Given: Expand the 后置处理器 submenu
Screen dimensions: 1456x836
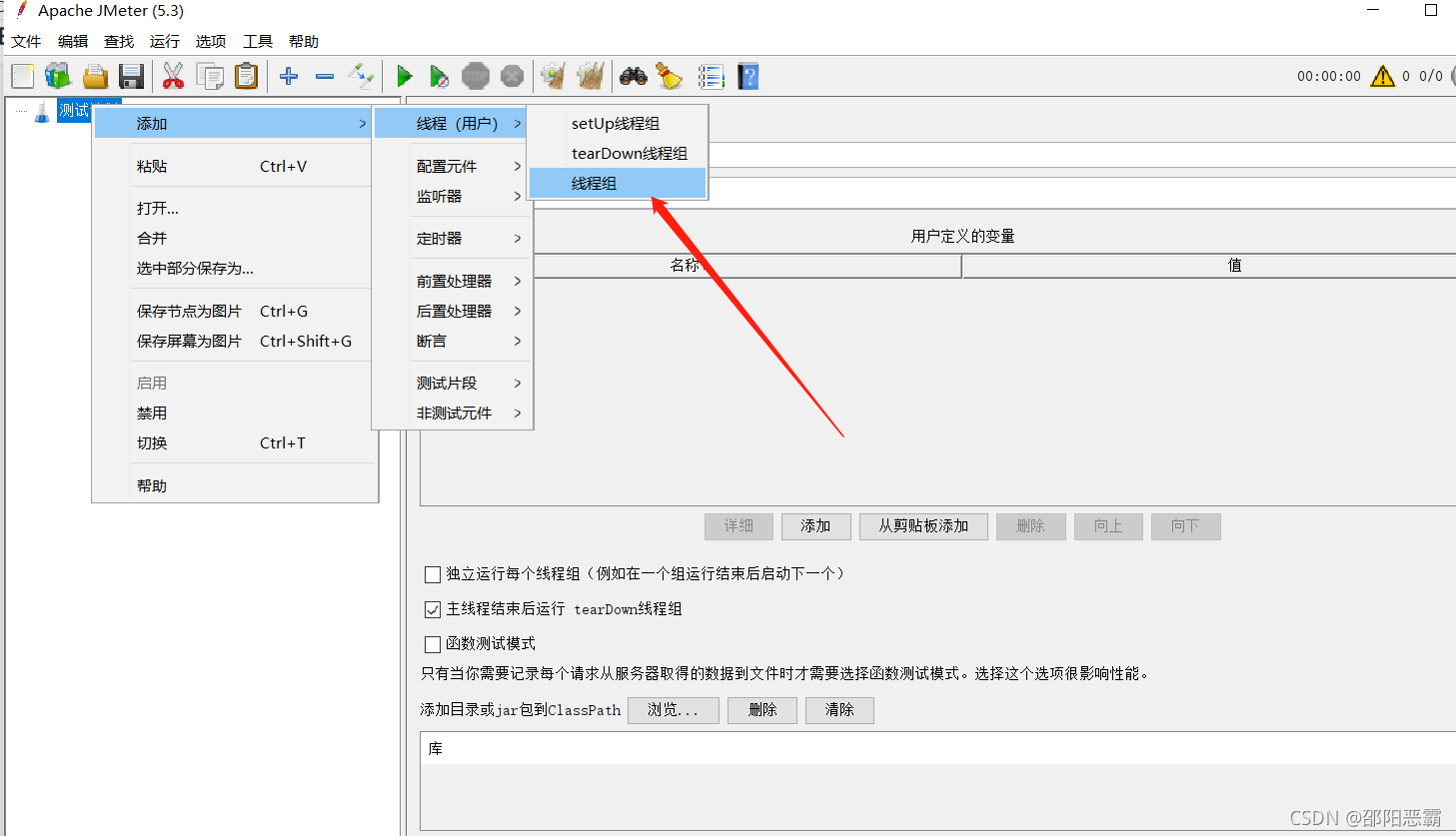Looking at the screenshot, I should 451,311.
